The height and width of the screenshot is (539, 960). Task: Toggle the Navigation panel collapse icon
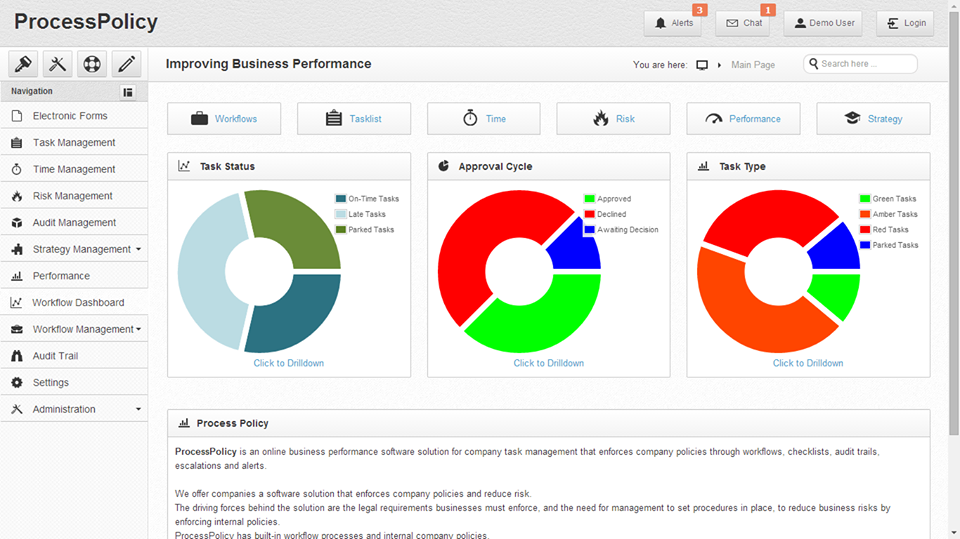128,92
